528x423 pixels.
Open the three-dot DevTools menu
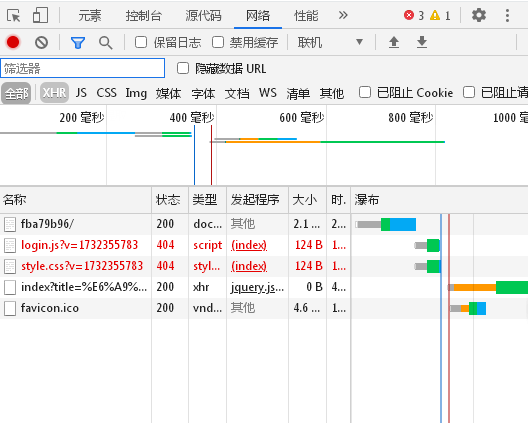507,15
